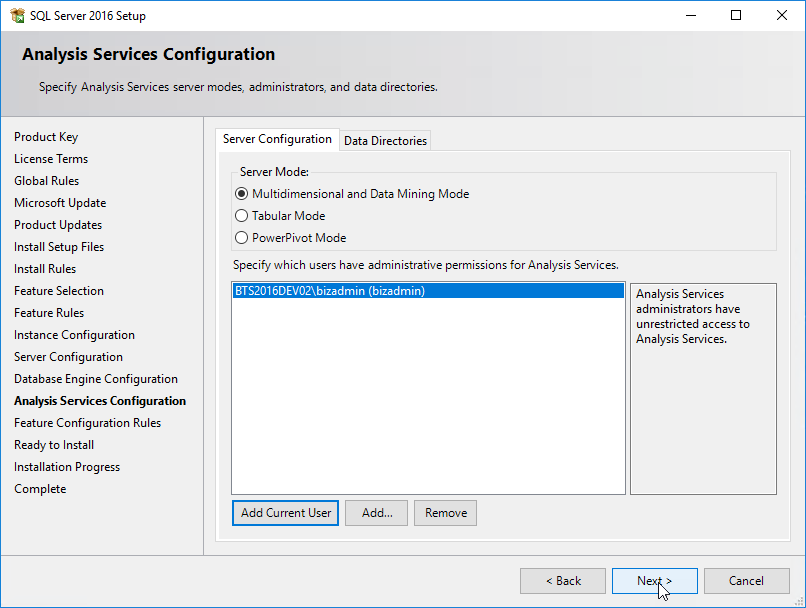
Task: Click the Add Current User button
Action: point(285,513)
